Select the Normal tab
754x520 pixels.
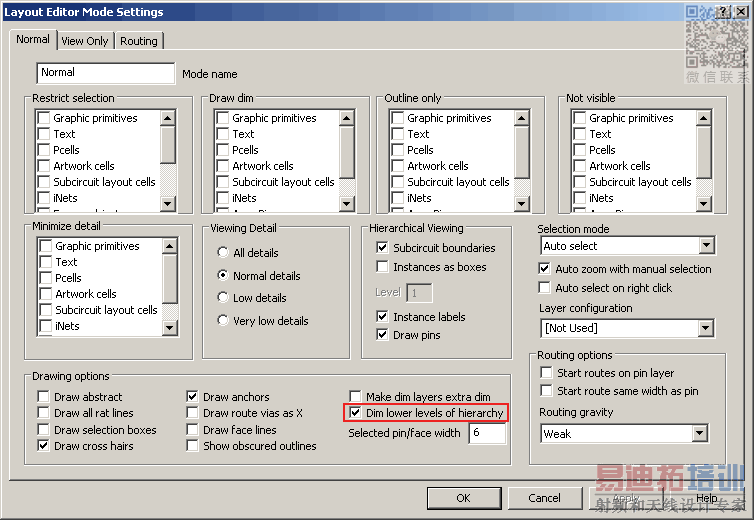[33, 39]
